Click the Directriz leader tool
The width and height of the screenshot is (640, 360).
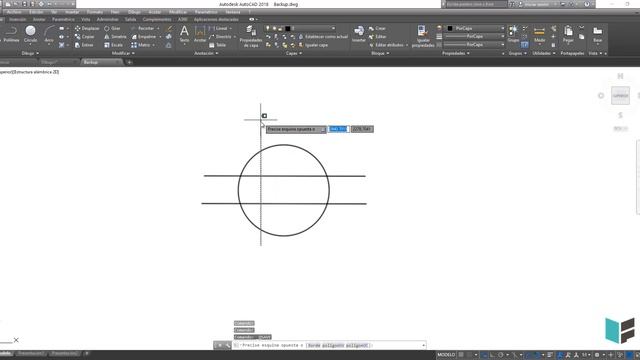point(220,37)
